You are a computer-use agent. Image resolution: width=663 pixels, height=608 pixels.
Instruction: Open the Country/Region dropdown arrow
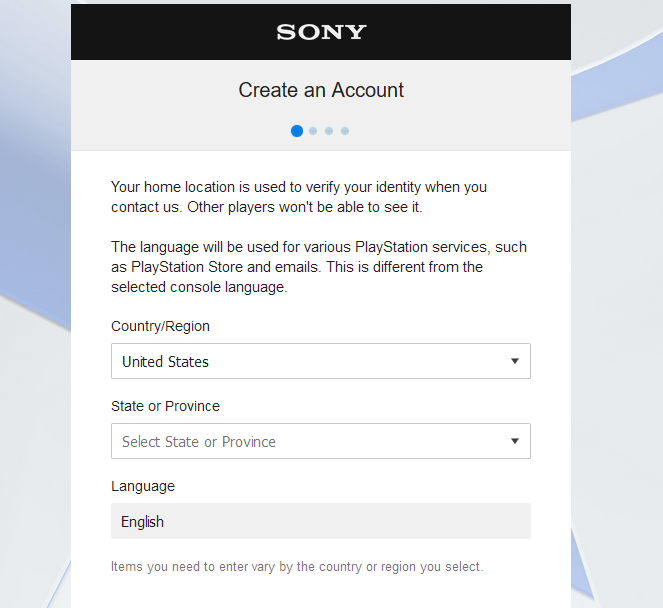coord(515,361)
